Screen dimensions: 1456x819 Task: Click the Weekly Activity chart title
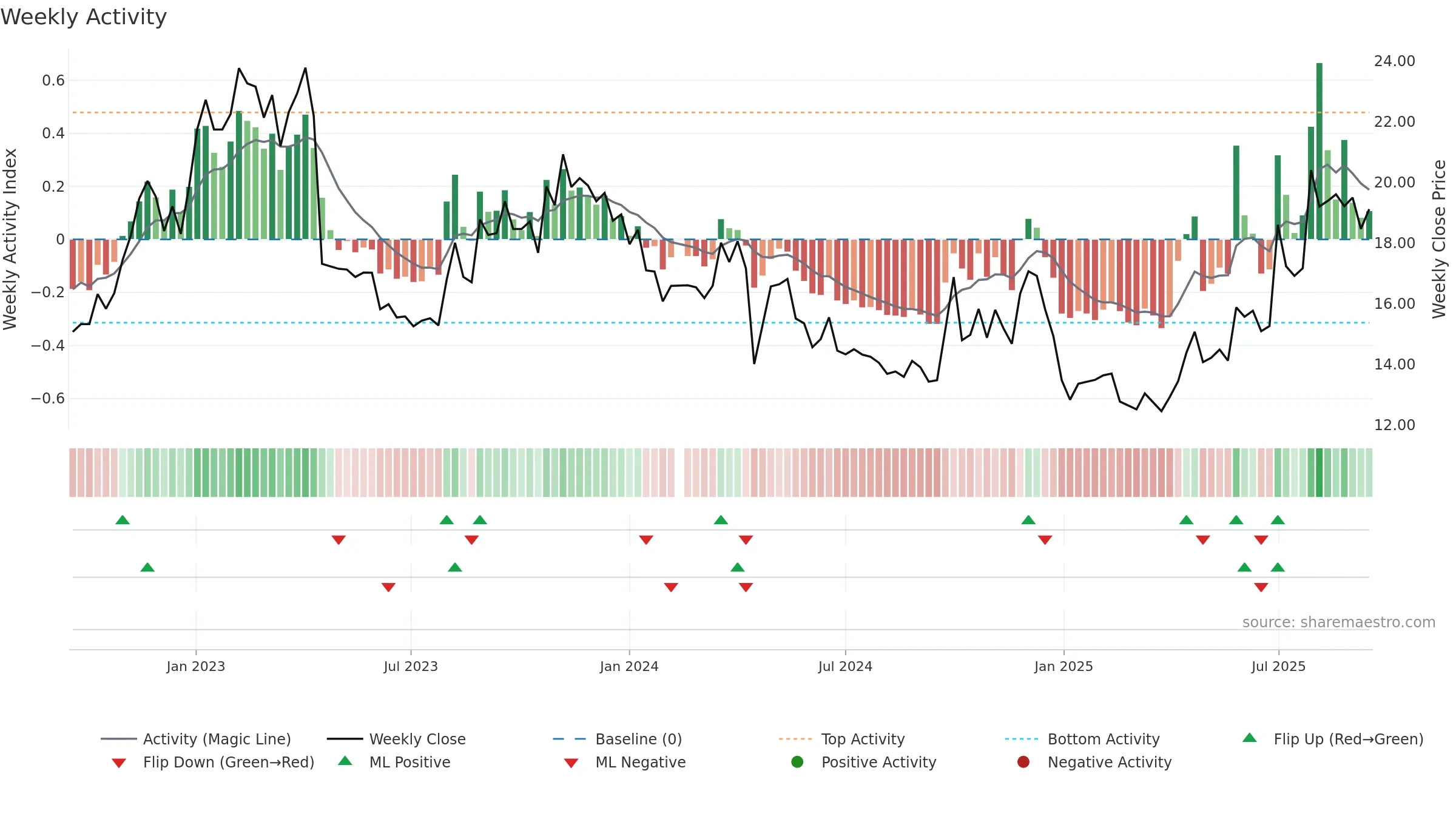pos(84,17)
